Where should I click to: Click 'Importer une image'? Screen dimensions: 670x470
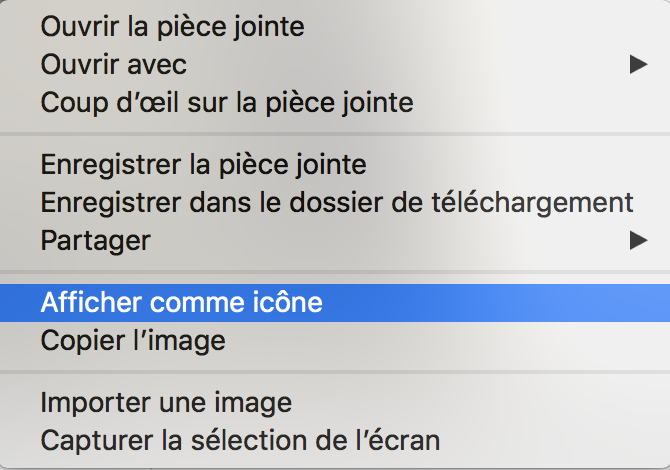coord(166,402)
